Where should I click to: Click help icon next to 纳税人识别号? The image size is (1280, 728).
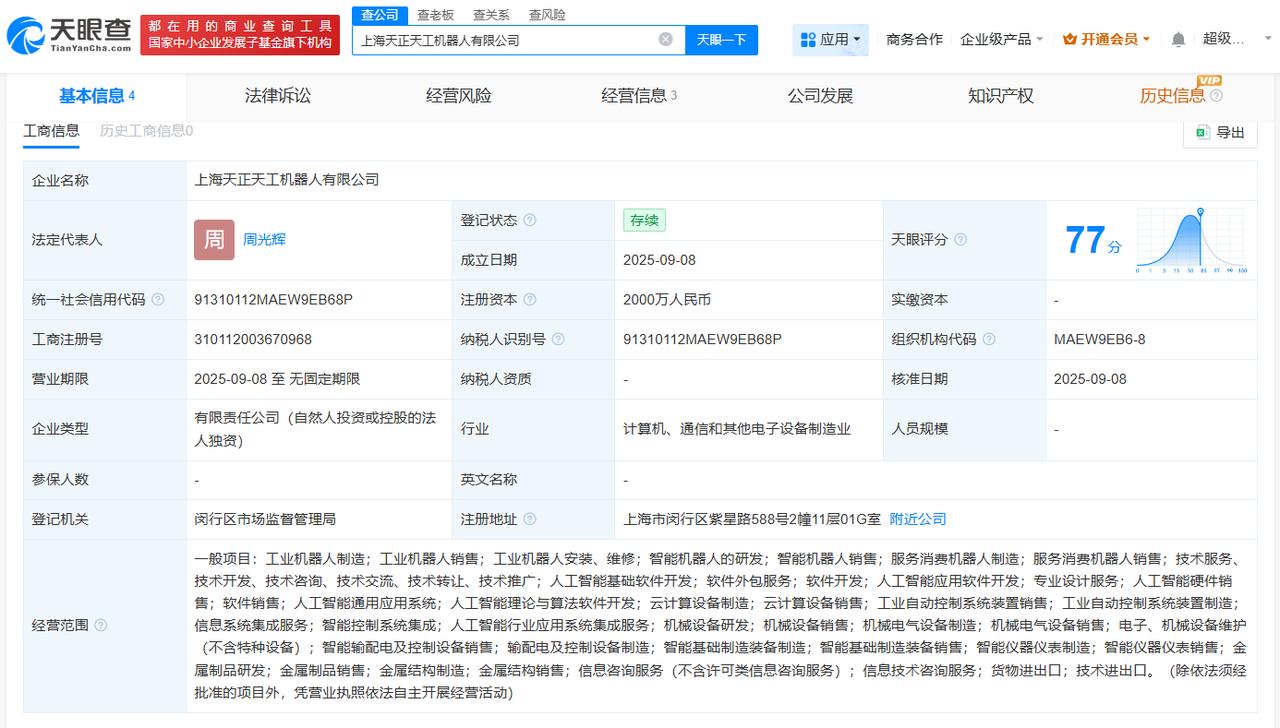(x=558, y=340)
